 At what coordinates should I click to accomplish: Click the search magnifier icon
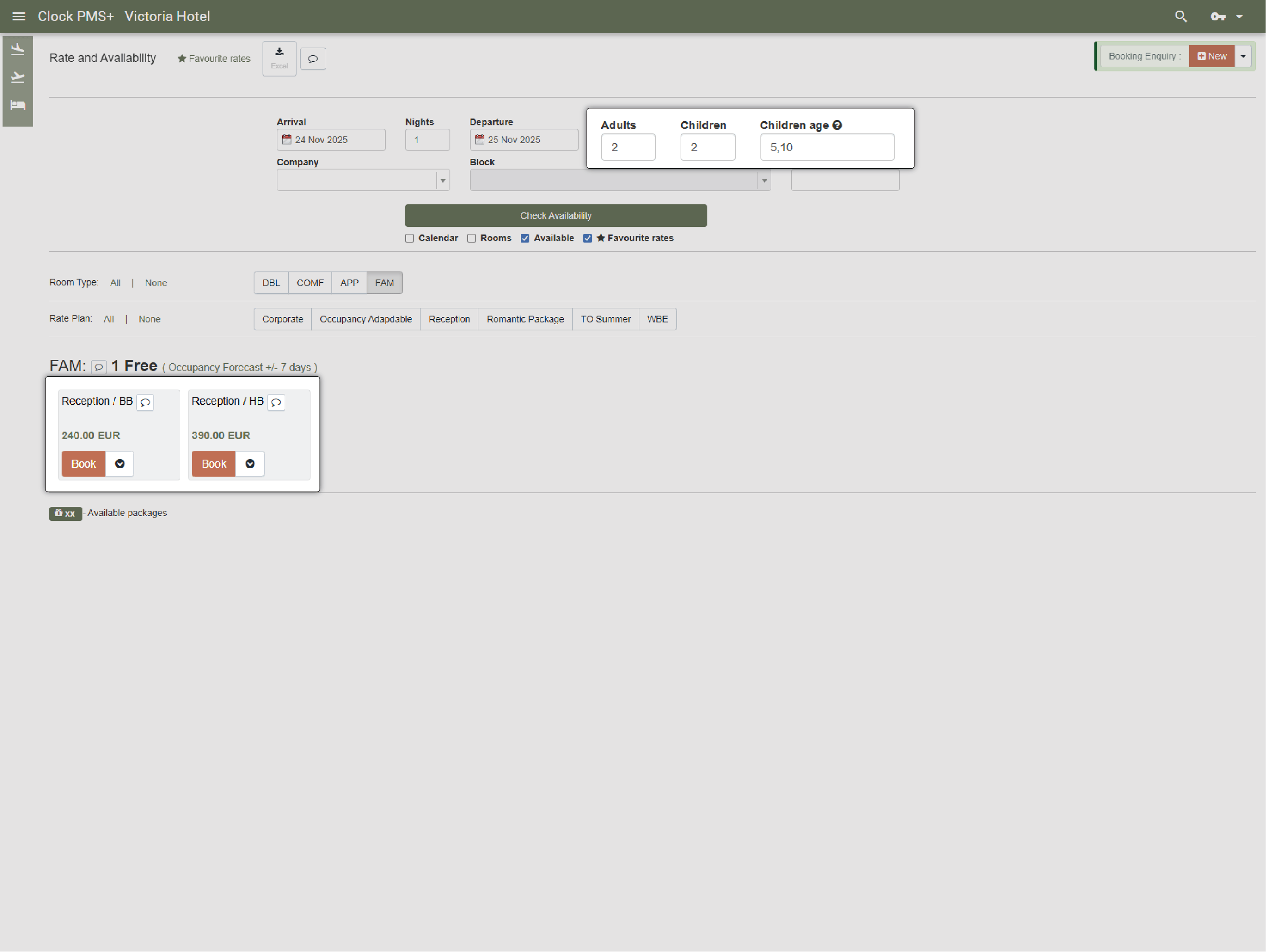coord(1181,17)
